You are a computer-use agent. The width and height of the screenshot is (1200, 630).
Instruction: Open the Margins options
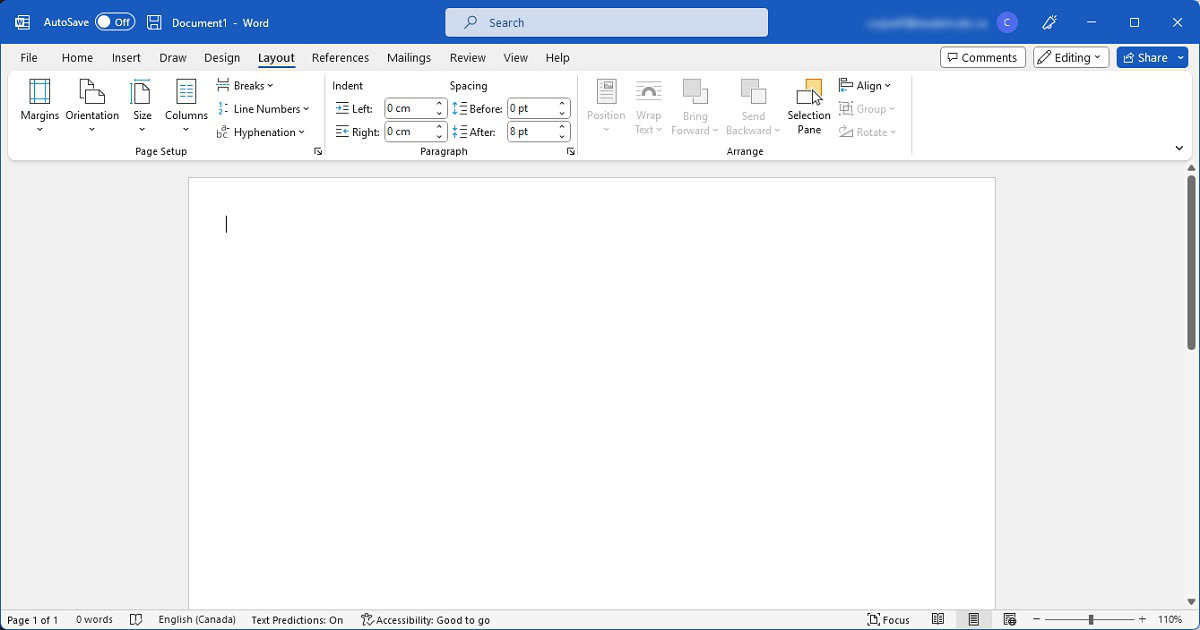pyautogui.click(x=40, y=105)
